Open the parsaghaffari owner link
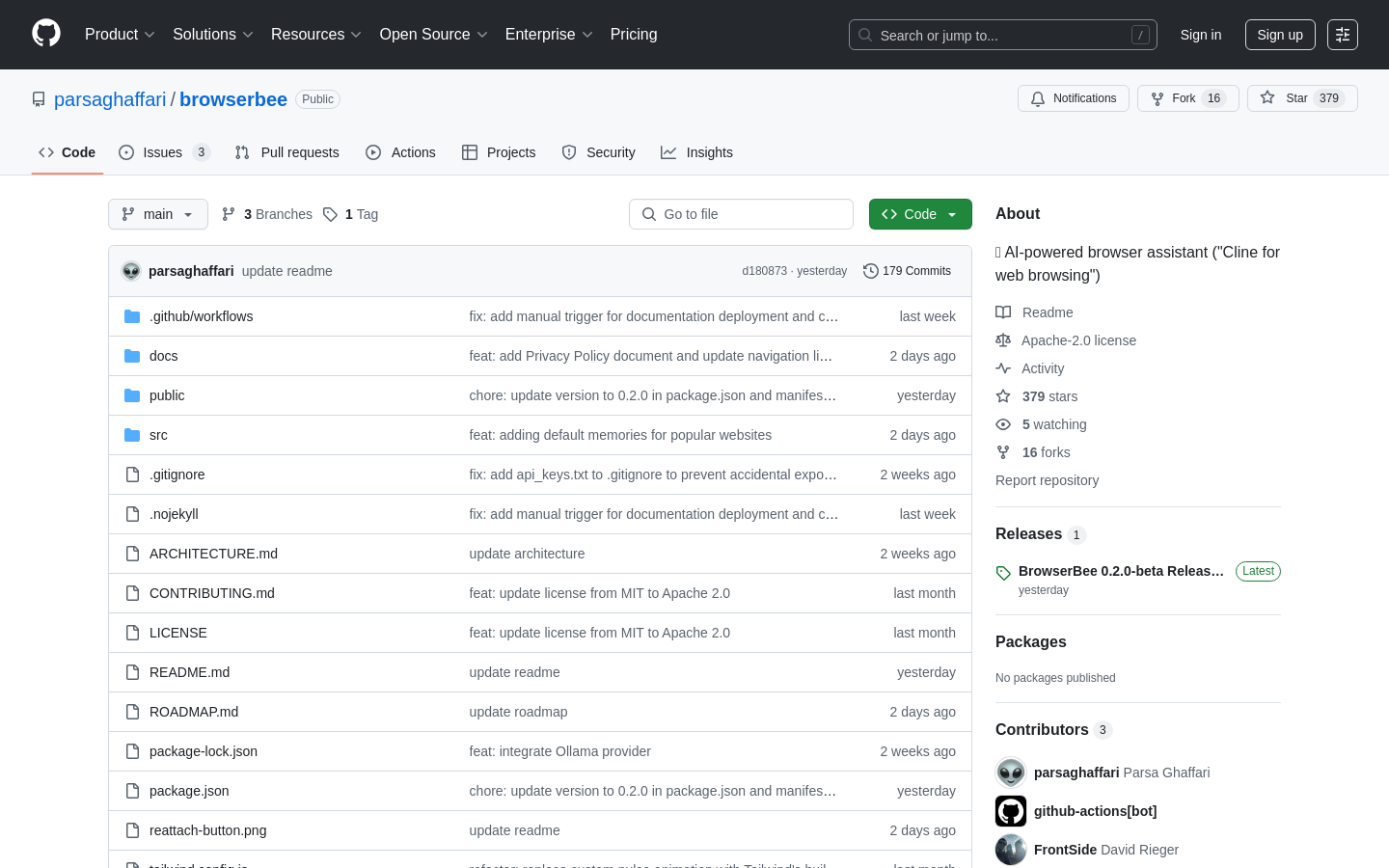The image size is (1389, 868). (x=110, y=99)
